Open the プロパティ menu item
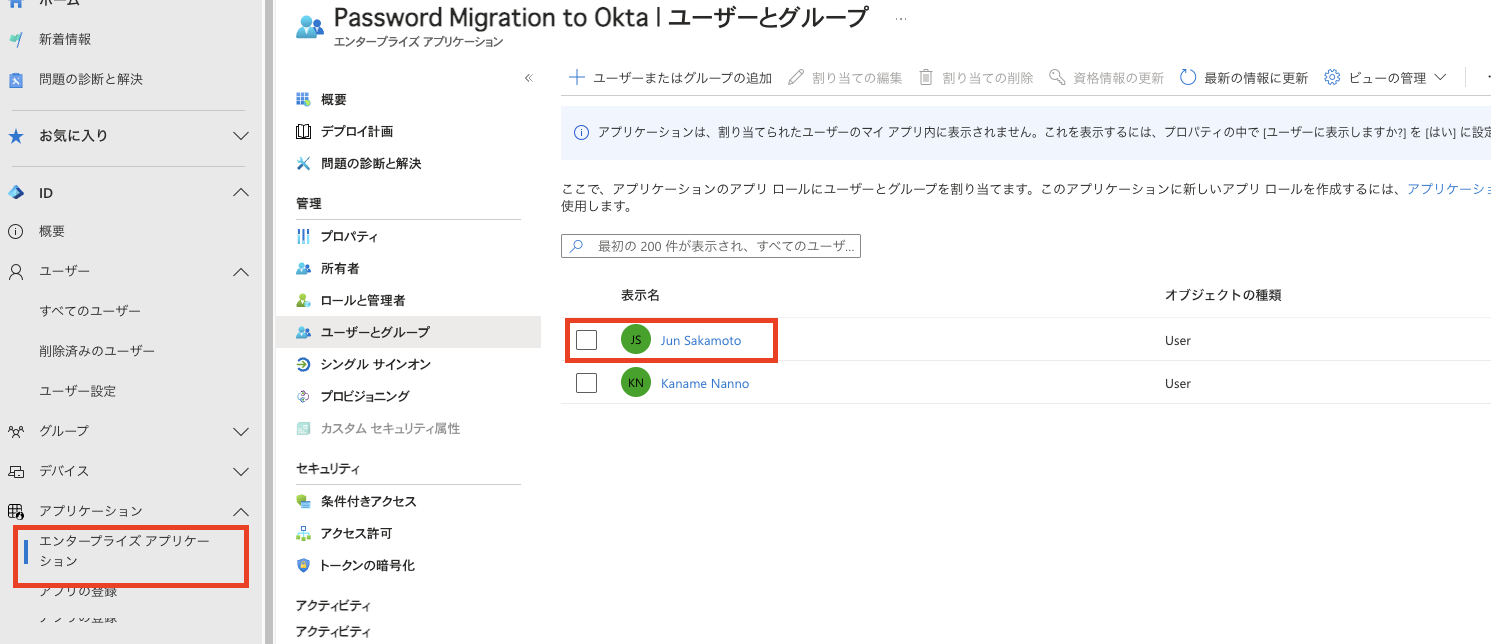This screenshot has height=644, width=1491. pyautogui.click(x=349, y=236)
